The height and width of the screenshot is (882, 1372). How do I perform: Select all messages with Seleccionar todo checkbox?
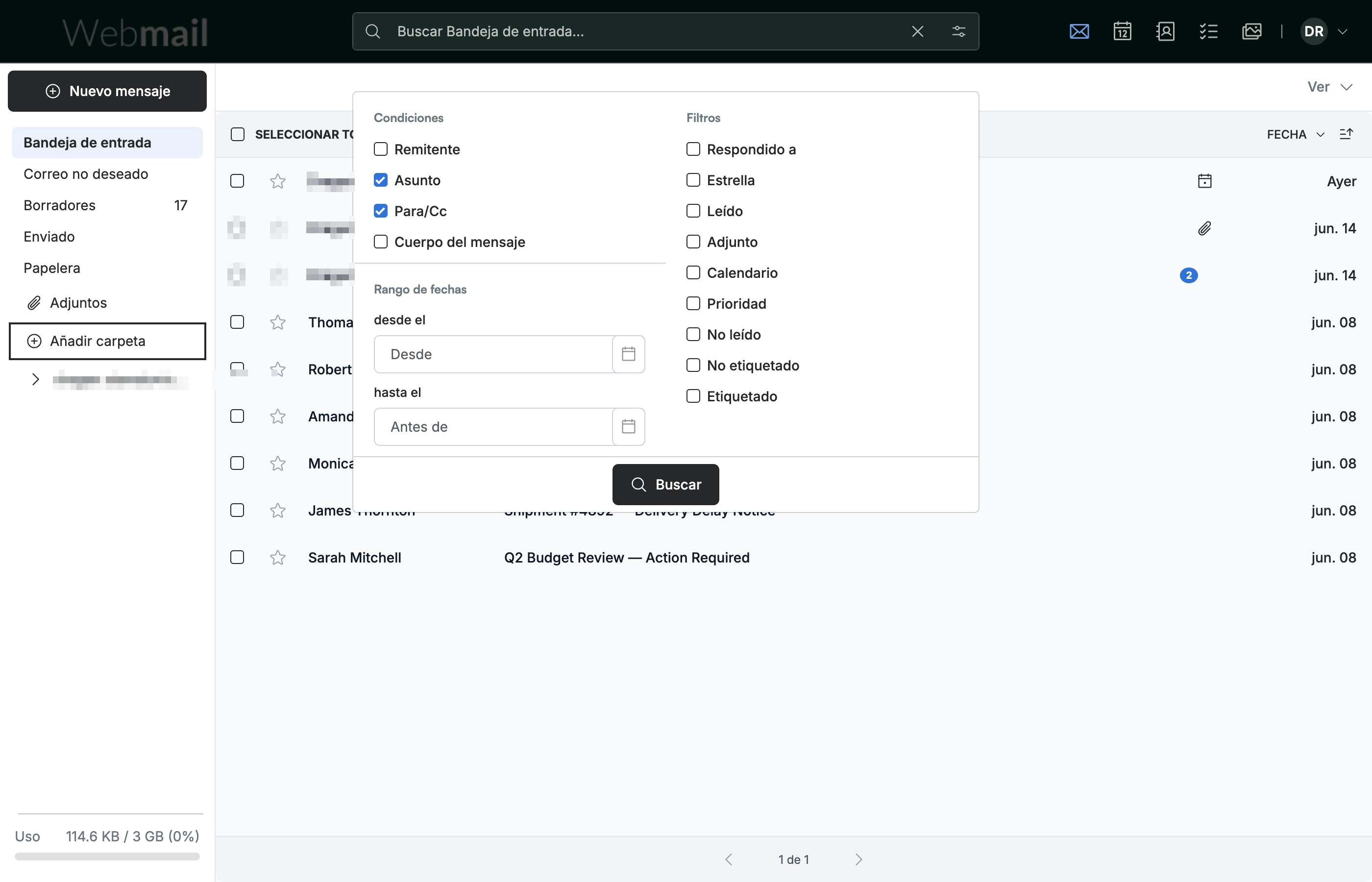click(x=237, y=135)
